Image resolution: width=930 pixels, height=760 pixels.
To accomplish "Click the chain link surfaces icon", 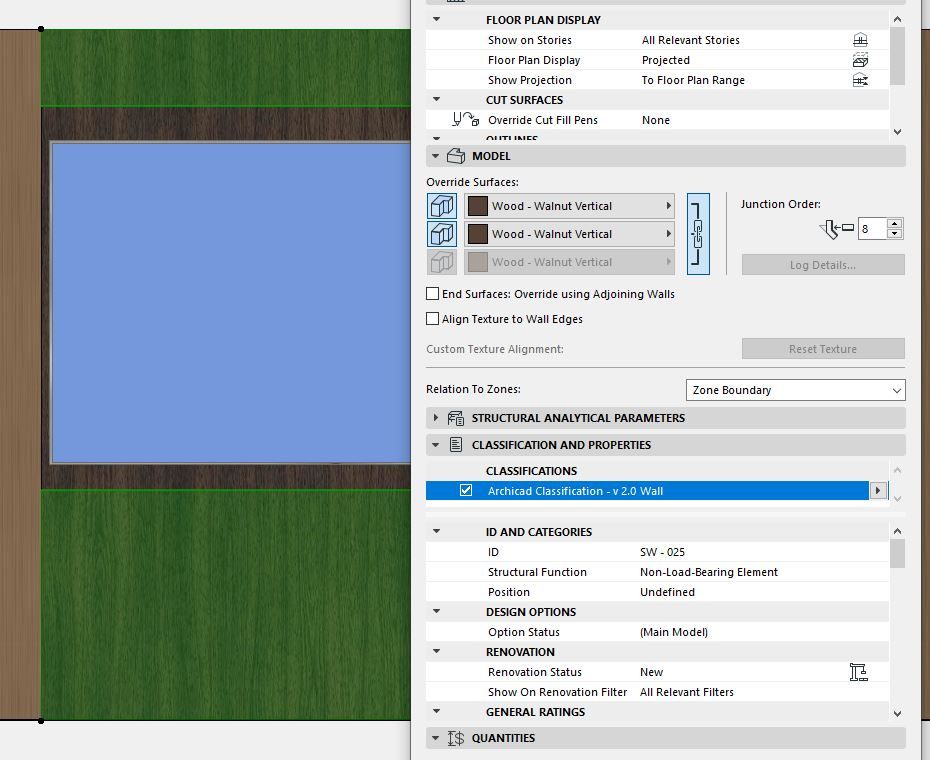I will tap(698, 234).
